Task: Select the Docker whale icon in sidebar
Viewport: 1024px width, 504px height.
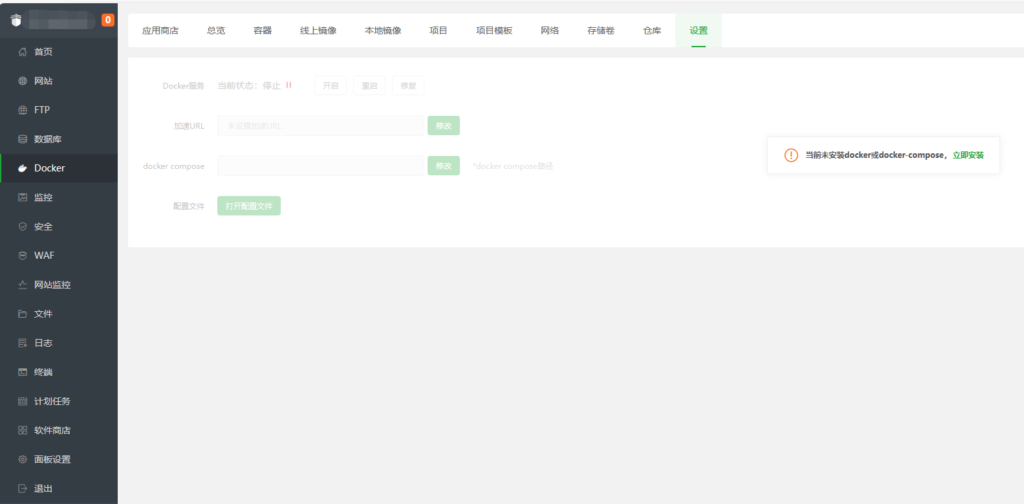Action: [23, 168]
